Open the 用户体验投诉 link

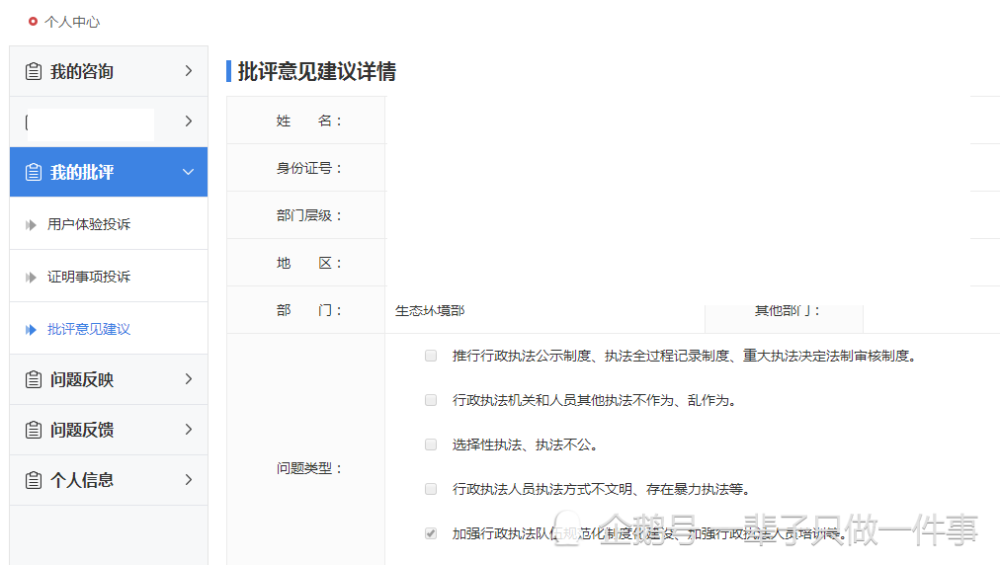click(x=89, y=224)
